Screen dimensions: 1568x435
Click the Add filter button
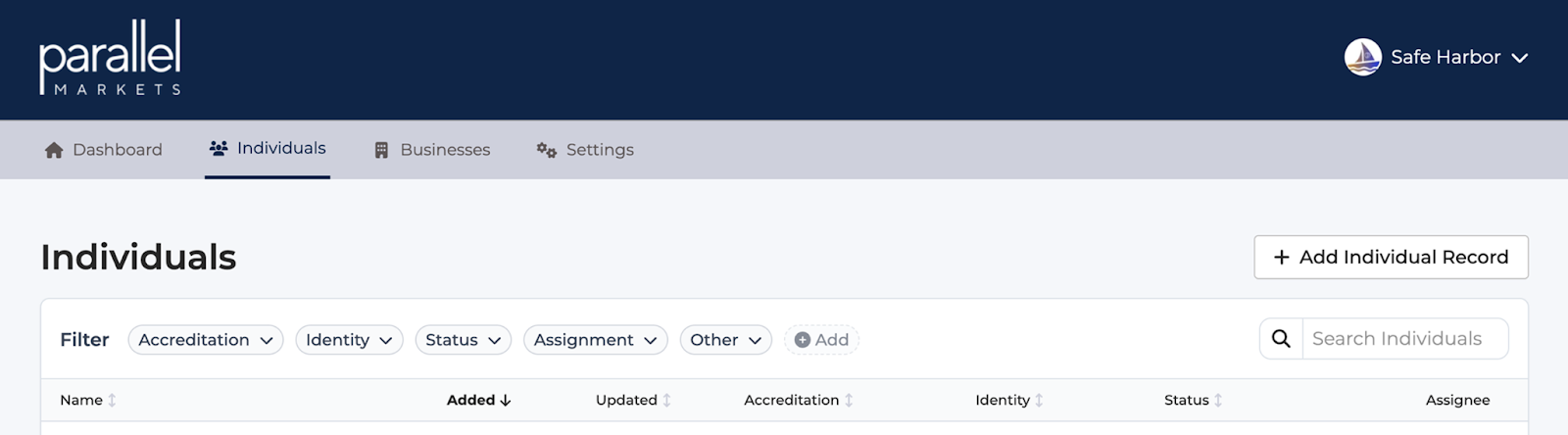coord(821,340)
